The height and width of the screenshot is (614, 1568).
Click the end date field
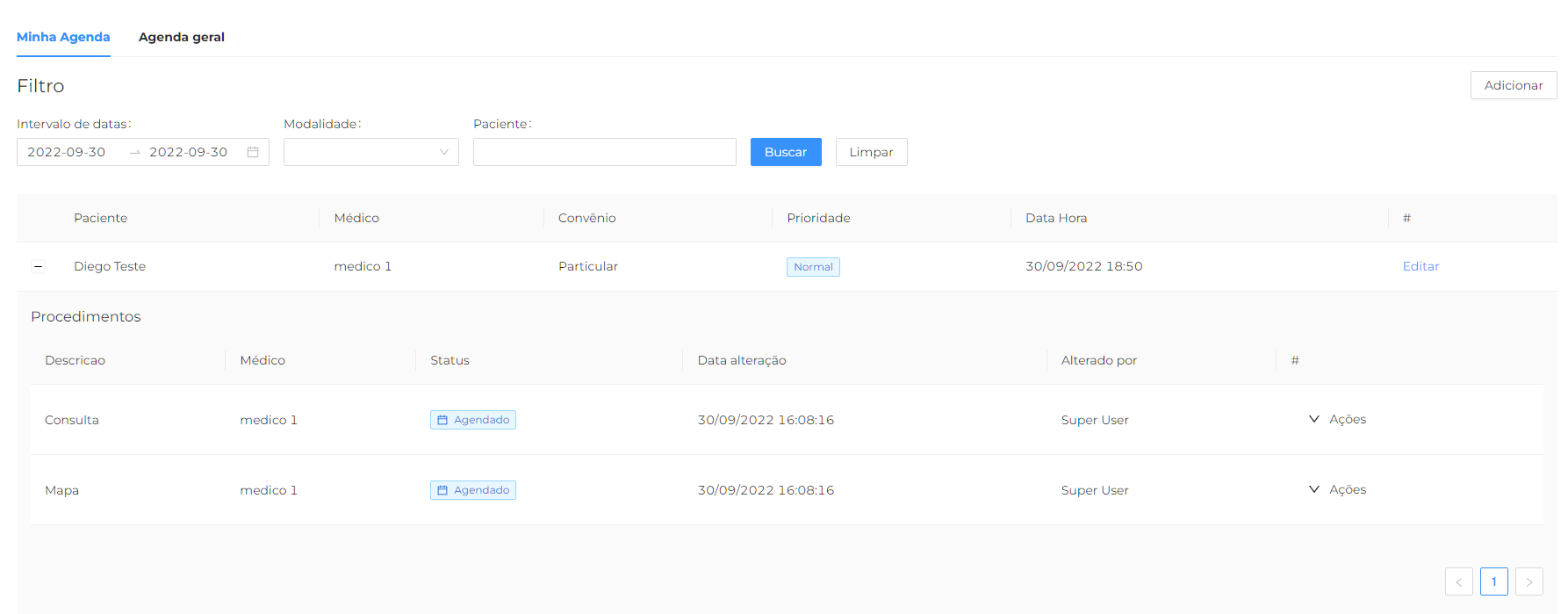pos(189,152)
